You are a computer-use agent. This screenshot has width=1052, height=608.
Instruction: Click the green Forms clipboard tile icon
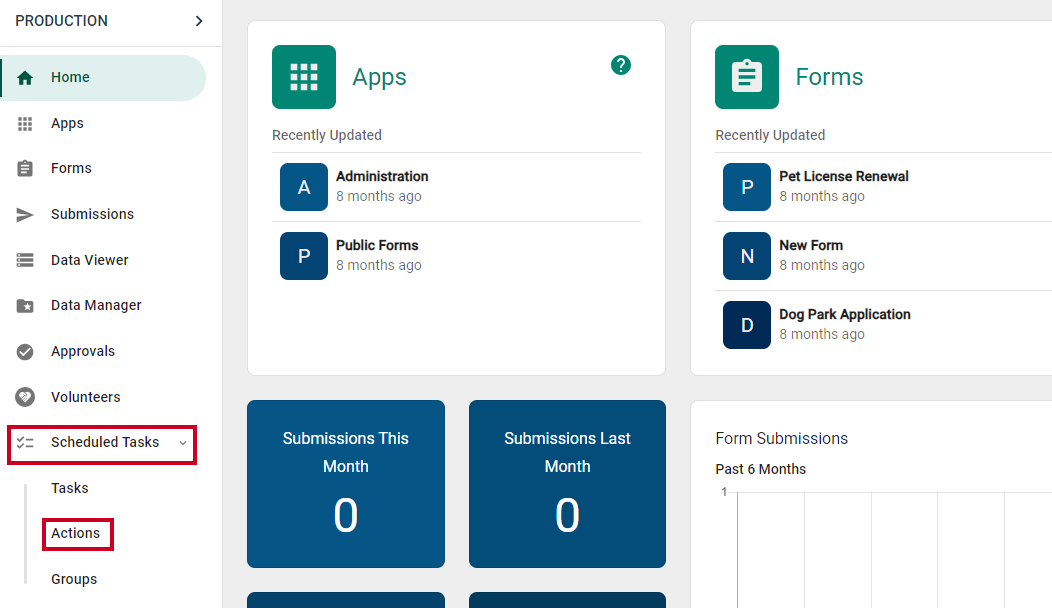click(x=747, y=77)
